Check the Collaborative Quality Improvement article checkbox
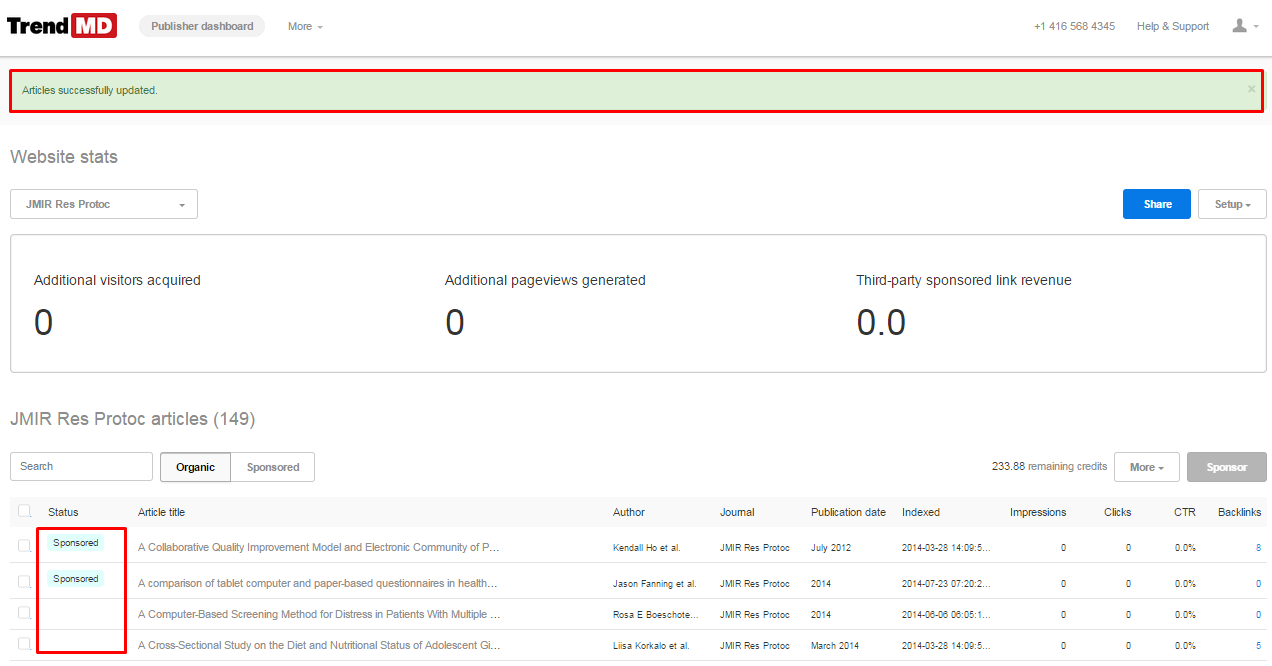Image resolution: width=1272 pixels, height=666 pixels. pos(24,546)
